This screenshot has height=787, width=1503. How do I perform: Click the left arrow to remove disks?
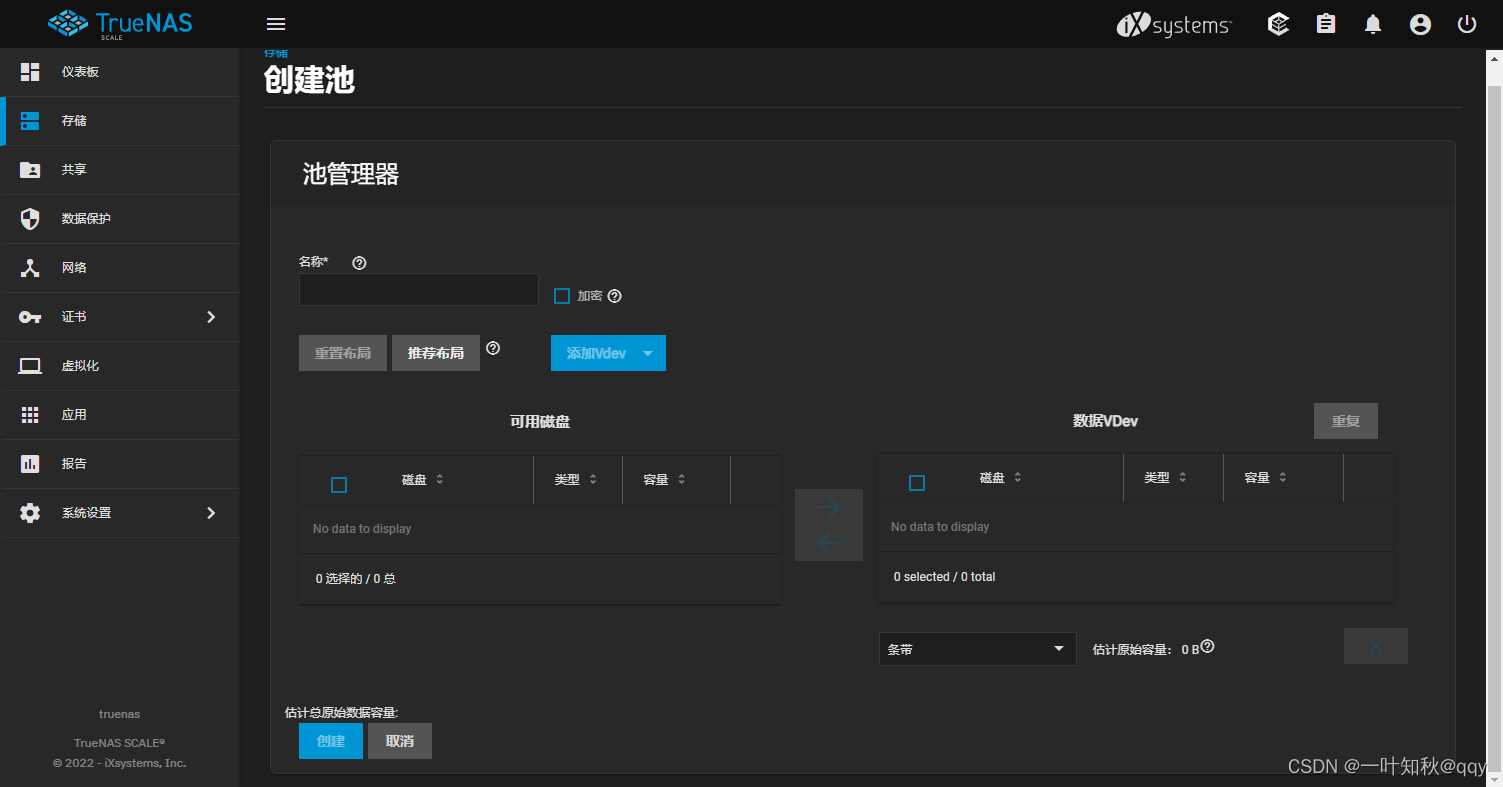click(828, 543)
